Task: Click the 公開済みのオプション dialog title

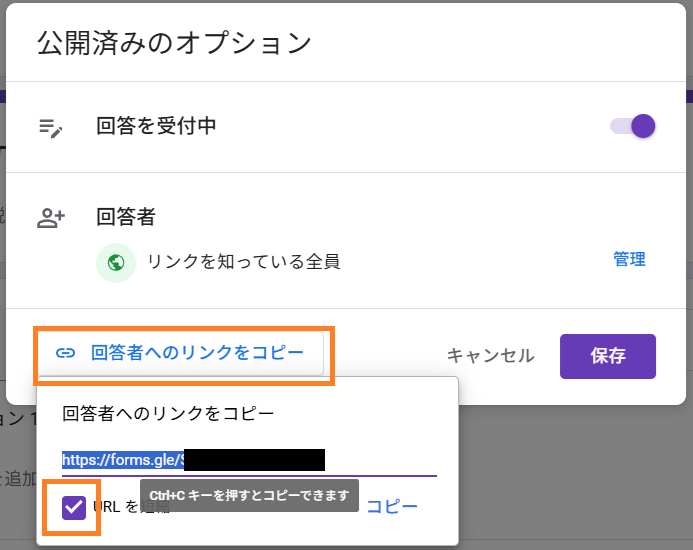Action: click(174, 43)
